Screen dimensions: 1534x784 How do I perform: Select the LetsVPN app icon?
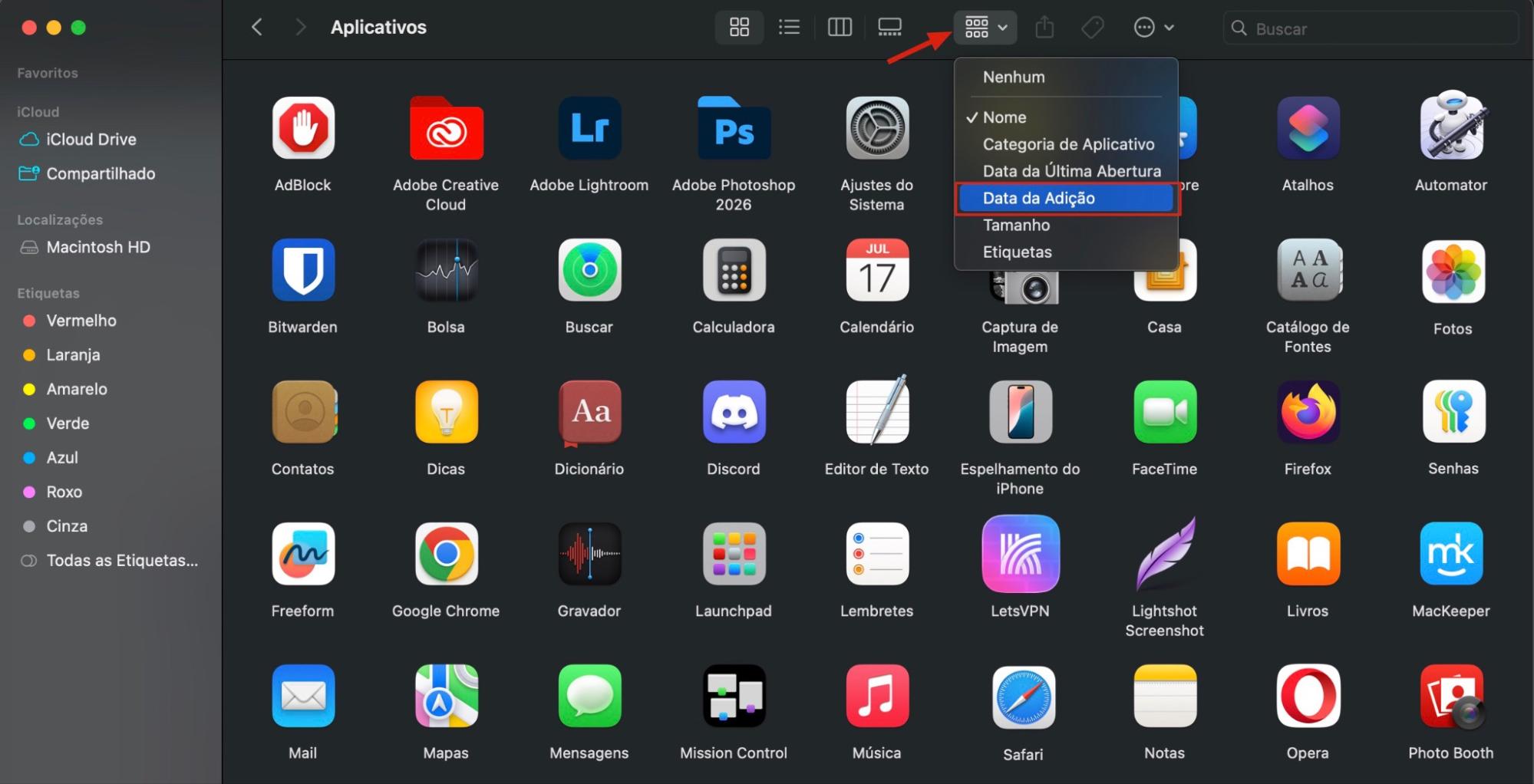coord(1021,553)
